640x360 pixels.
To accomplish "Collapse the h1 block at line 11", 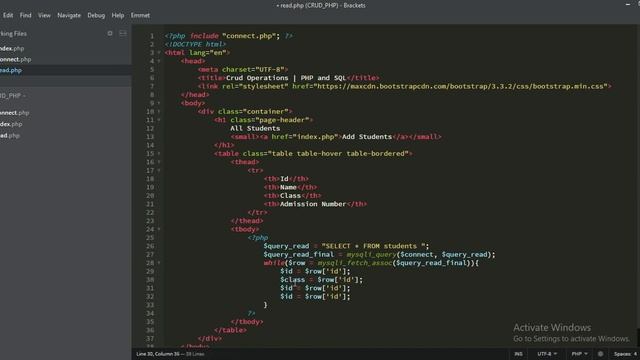I will tap(159, 120).
